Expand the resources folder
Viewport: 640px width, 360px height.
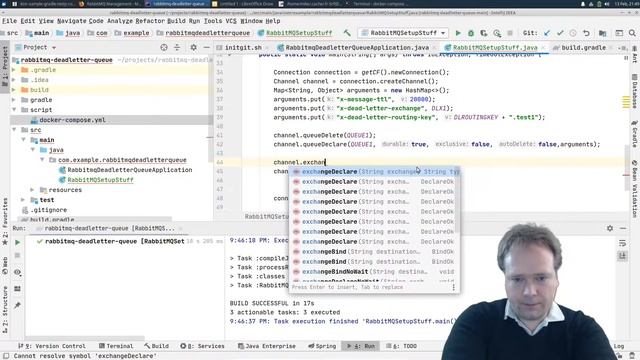click(x=33, y=190)
